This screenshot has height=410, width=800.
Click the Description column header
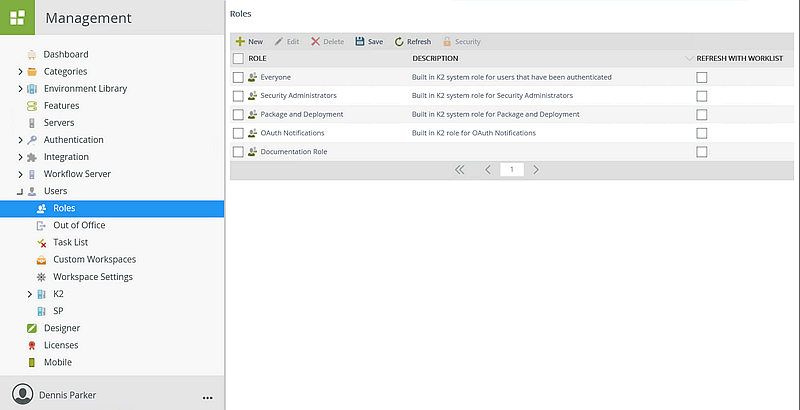[435, 59]
